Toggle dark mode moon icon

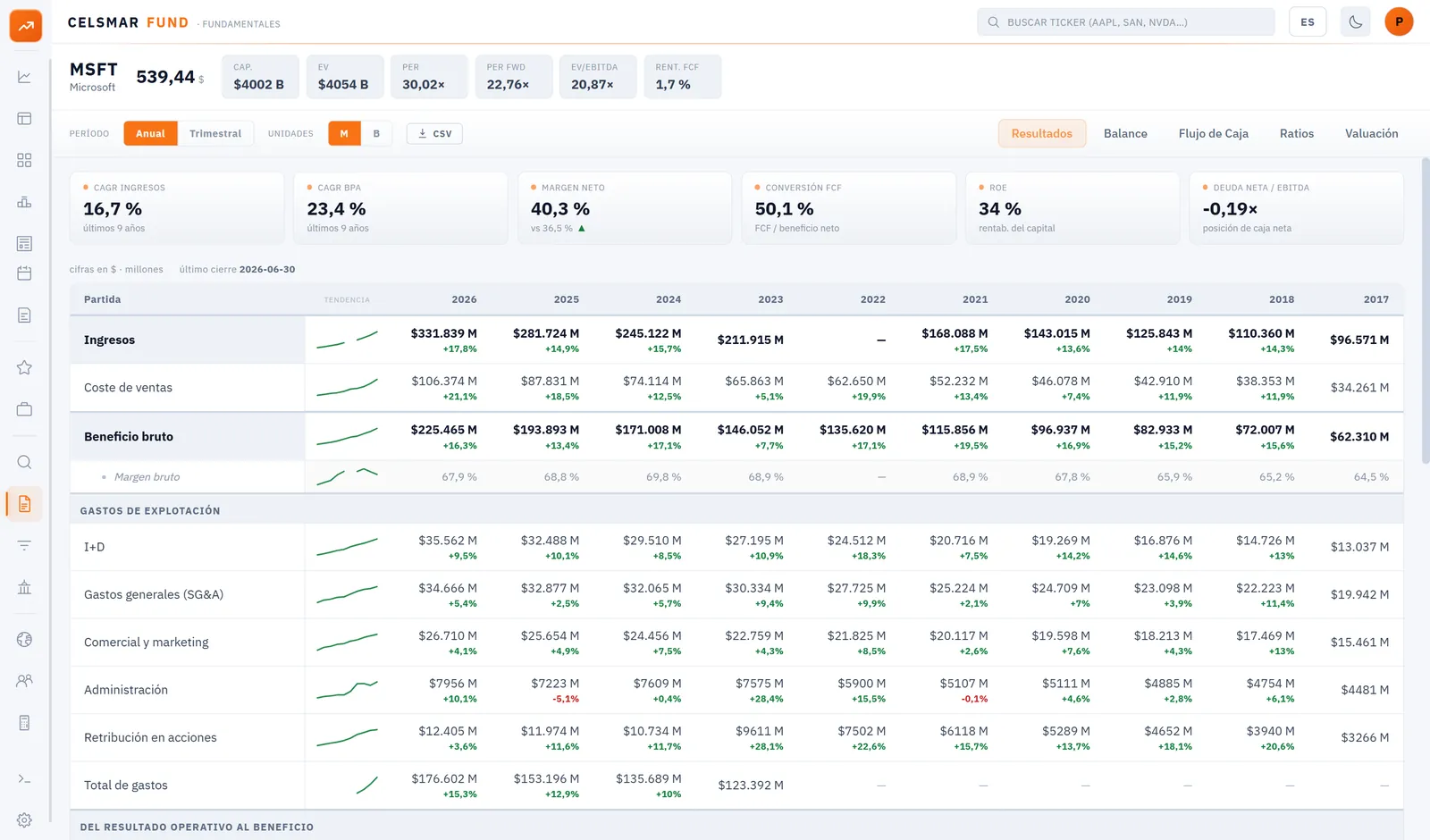(1355, 22)
